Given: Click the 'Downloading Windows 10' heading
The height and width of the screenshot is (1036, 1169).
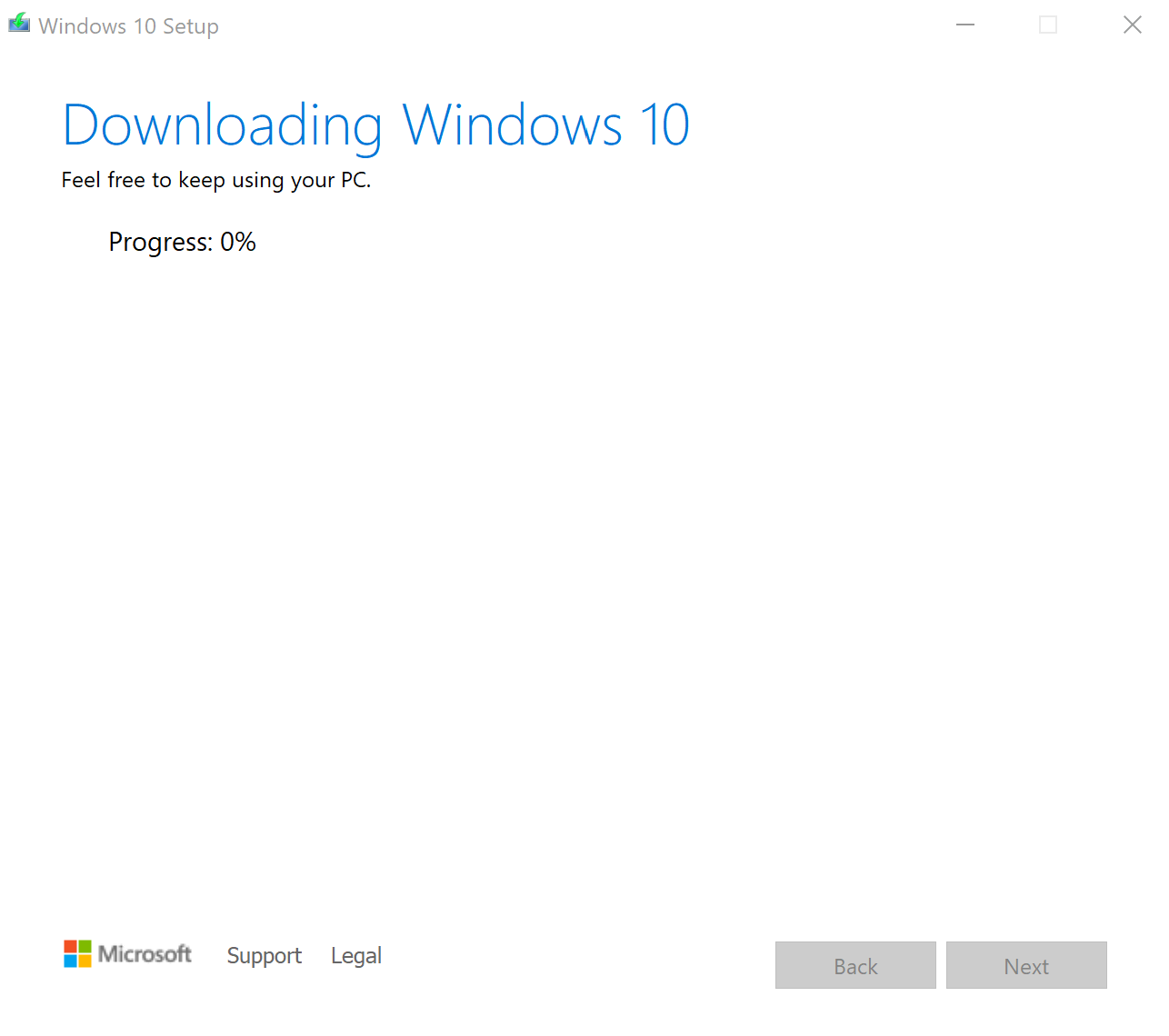Looking at the screenshot, I should pos(376,125).
